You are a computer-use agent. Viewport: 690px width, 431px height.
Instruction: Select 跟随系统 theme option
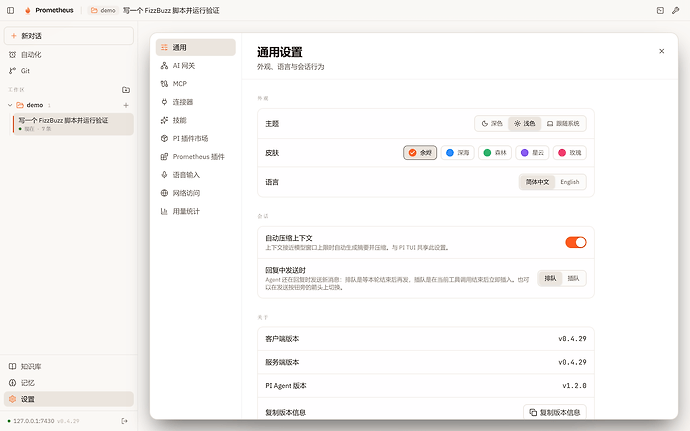click(x=563, y=124)
